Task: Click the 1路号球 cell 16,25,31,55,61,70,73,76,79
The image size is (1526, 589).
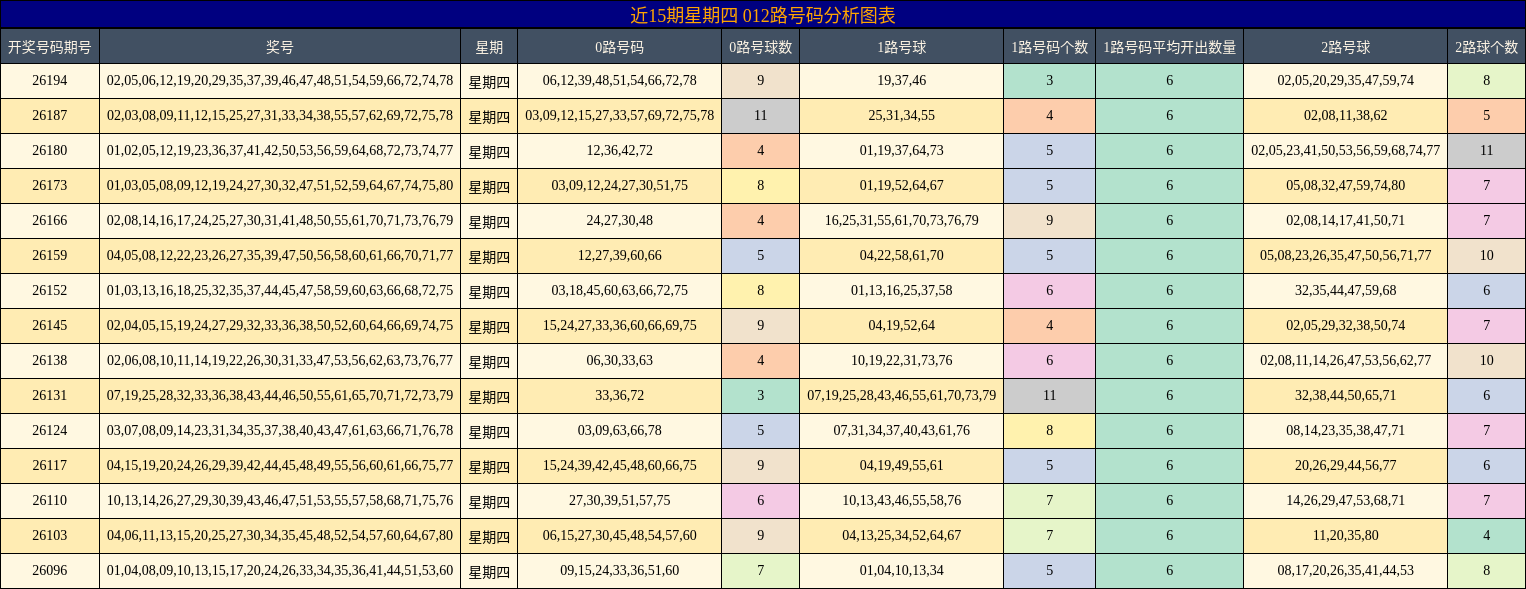Action: coord(901,221)
